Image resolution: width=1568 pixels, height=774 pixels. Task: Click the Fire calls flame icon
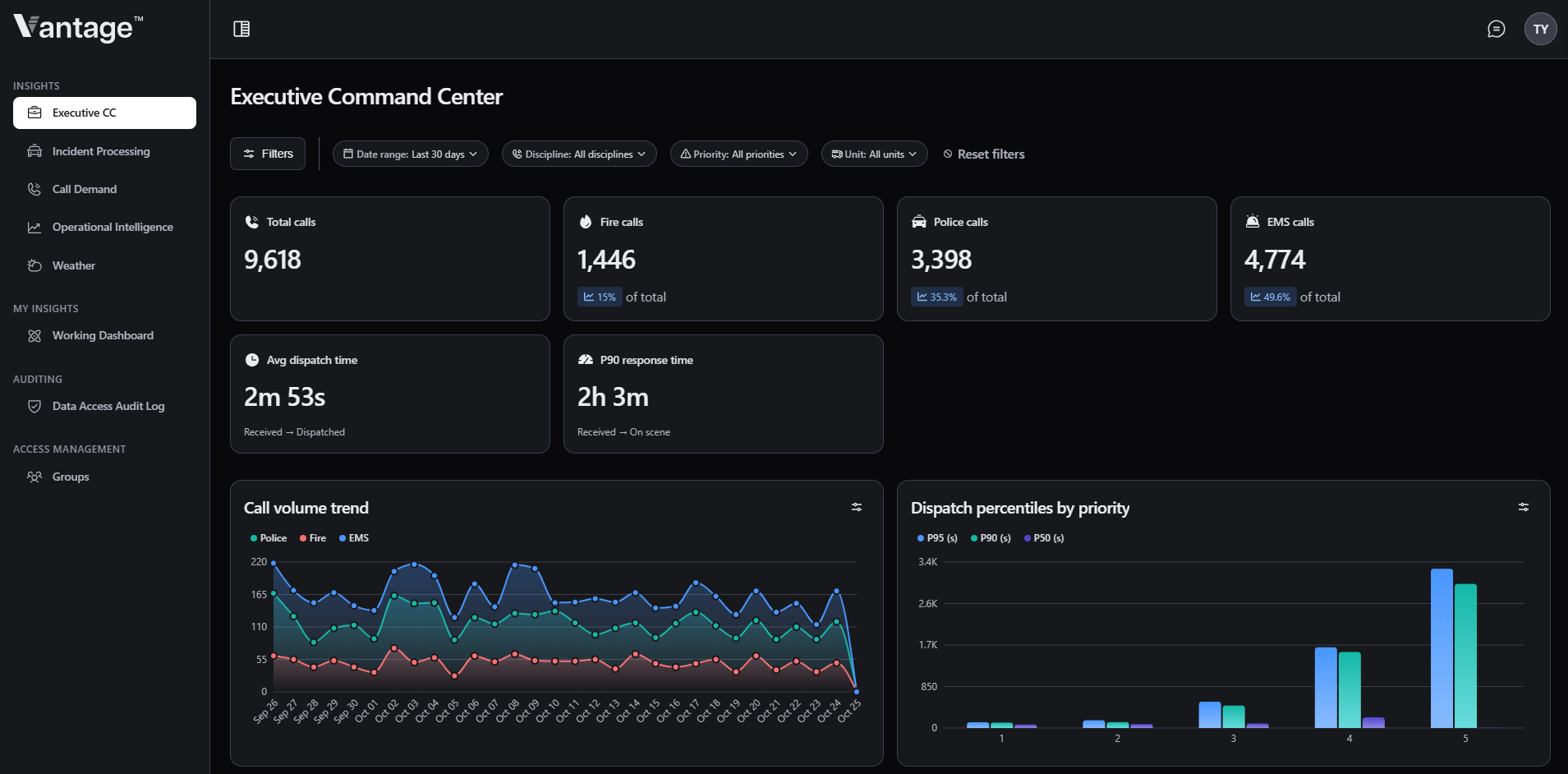pyautogui.click(x=586, y=222)
